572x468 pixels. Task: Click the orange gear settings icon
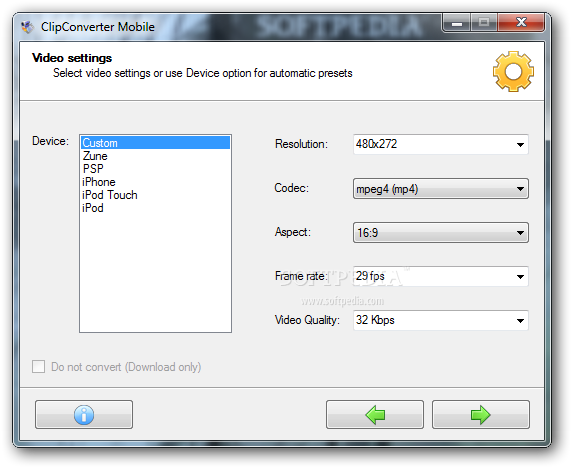[513, 71]
